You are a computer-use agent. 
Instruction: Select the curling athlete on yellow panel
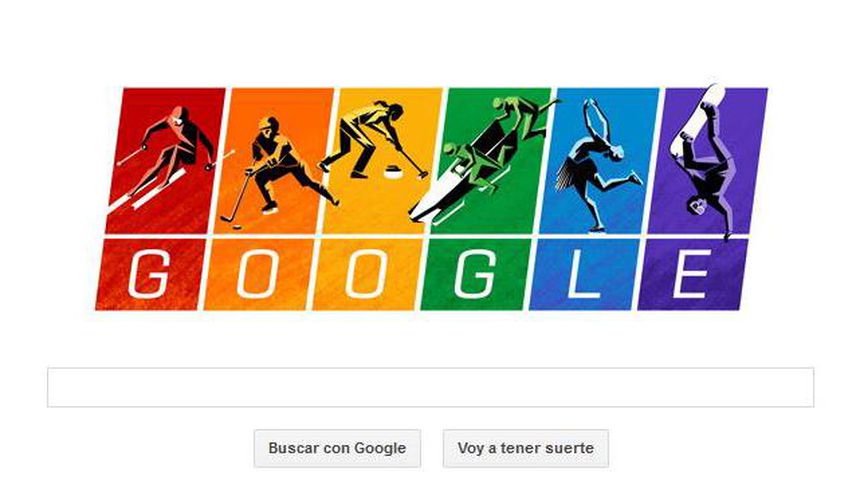point(373,140)
